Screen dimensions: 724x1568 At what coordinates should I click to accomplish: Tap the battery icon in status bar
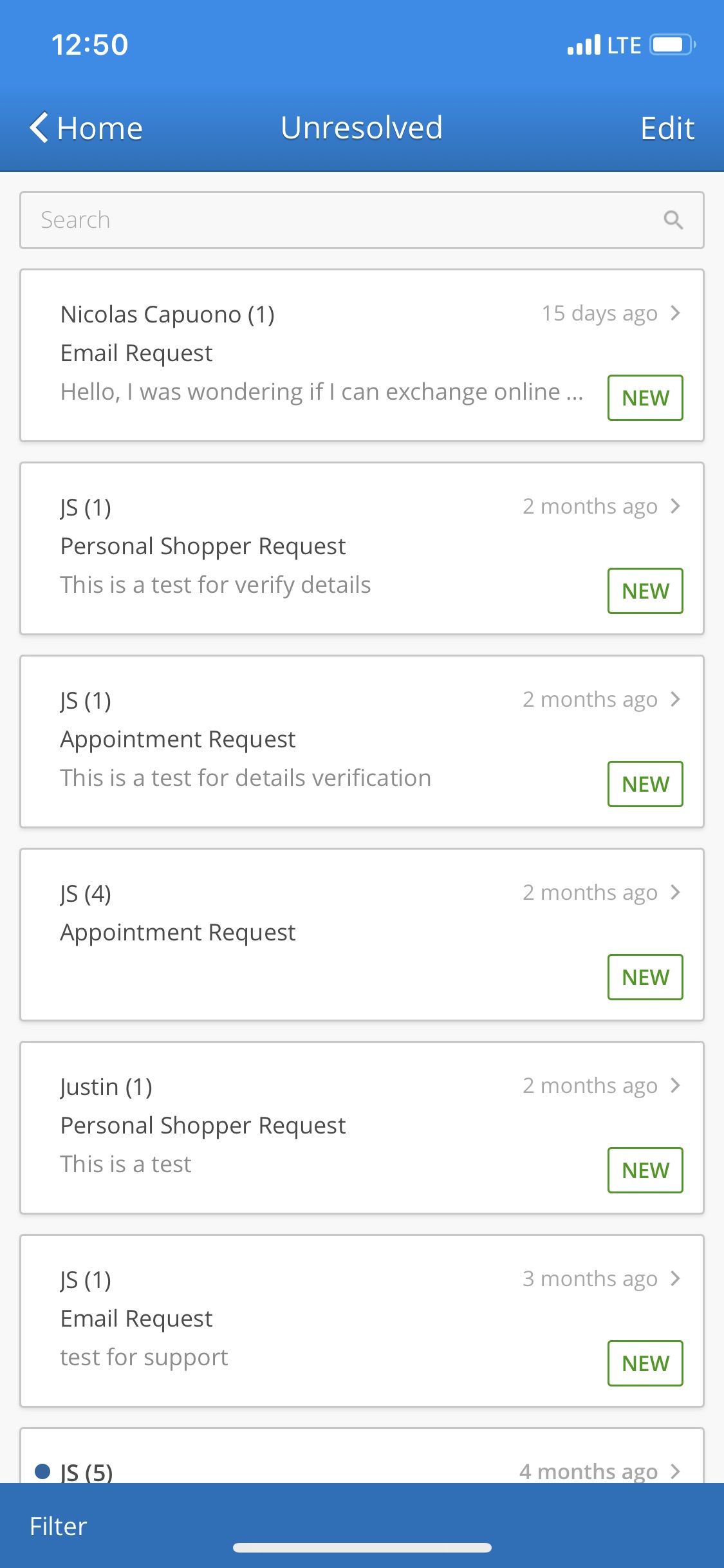pos(672,45)
